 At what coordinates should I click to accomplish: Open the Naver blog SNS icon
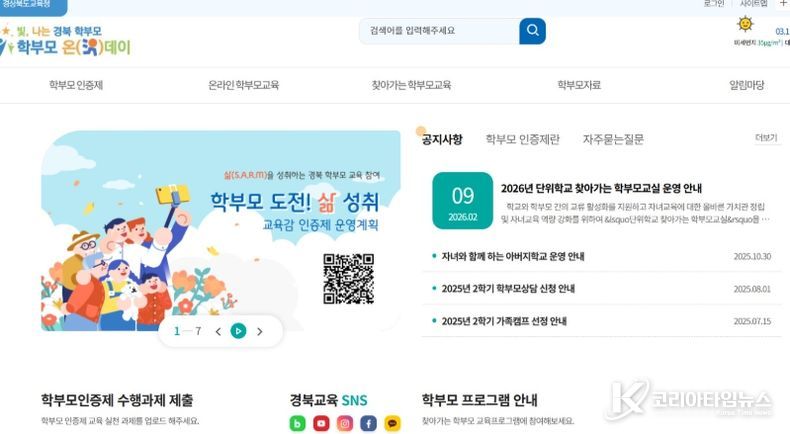click(x=297, y=423)
